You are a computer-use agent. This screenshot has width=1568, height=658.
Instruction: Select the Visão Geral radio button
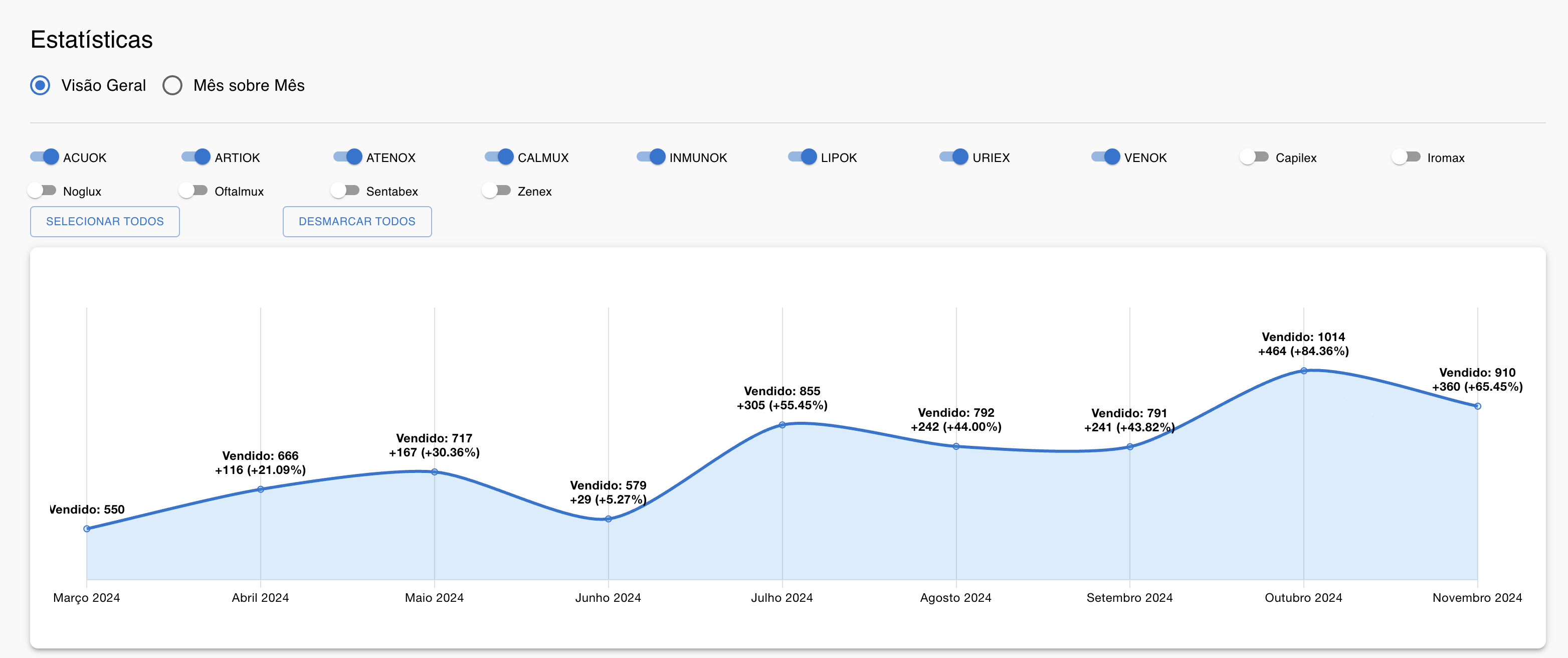click(40, 85)
